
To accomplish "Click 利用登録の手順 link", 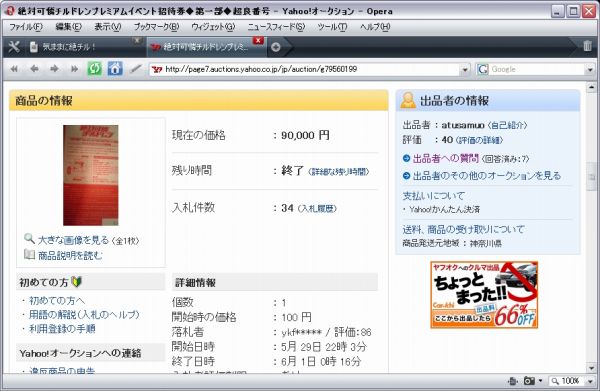I will coord(62,329).
